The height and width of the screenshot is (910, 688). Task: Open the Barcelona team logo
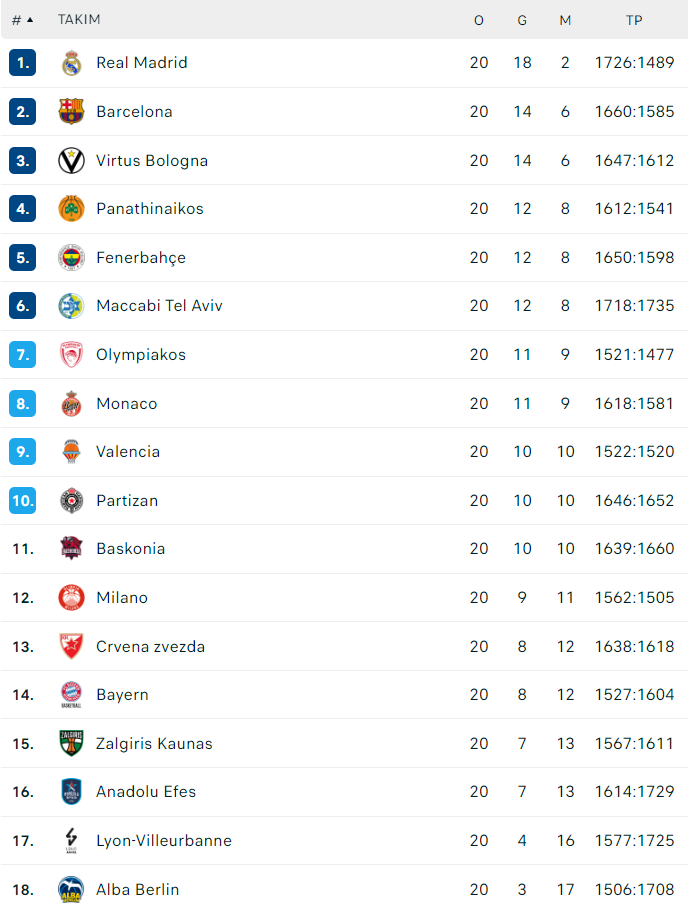(71, 111)
